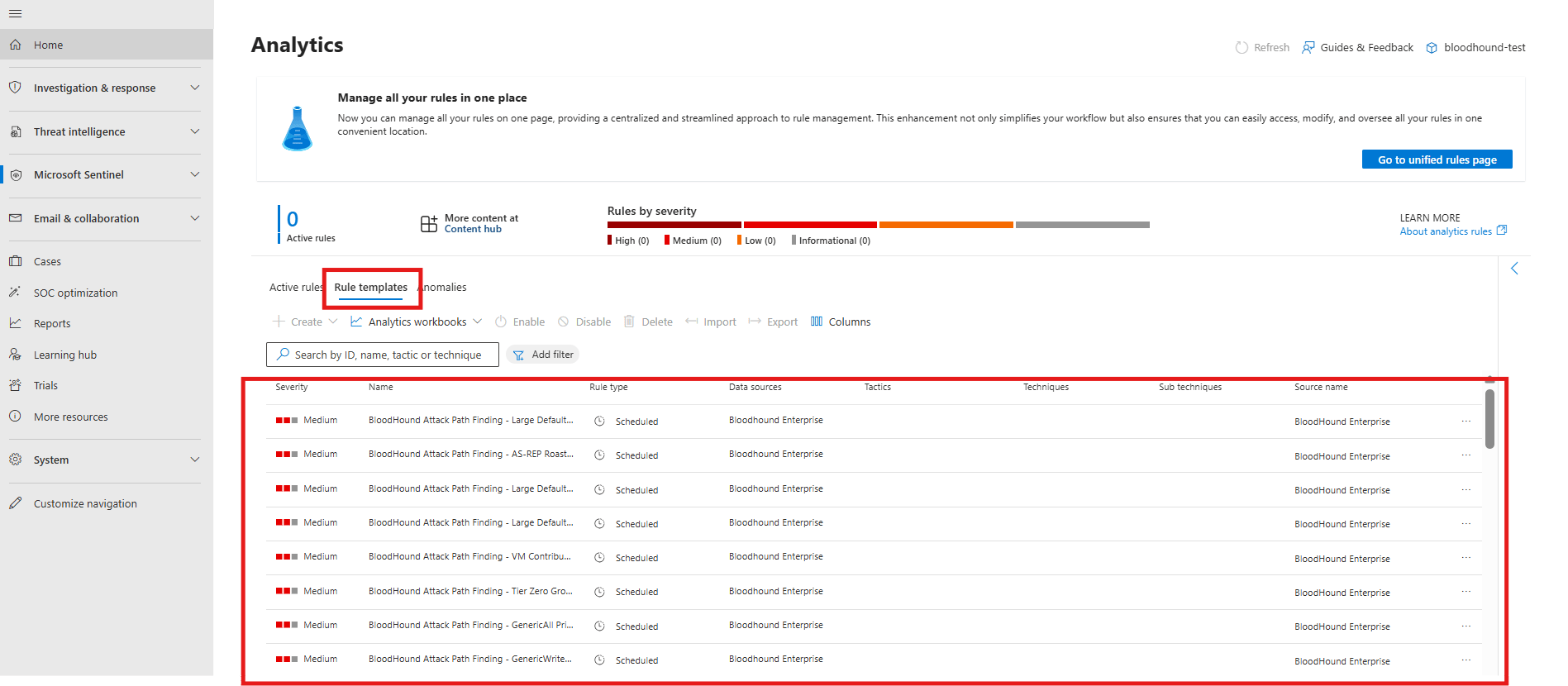Image resolution: width=1568 pixels, height=686 pixels.
Task: Collapse the side pane with chevron
Action: pyautogui.click(x=1514, y=269)
